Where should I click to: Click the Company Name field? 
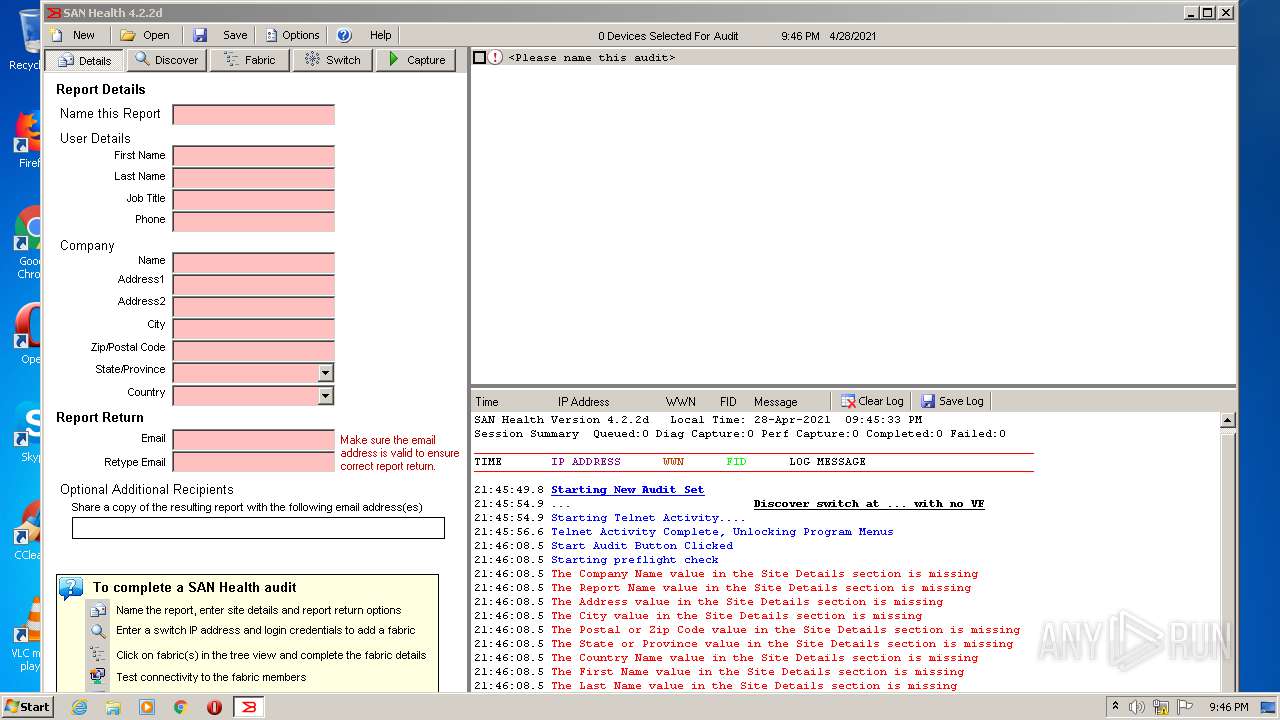pyautogui.click(x=254, y=263)
